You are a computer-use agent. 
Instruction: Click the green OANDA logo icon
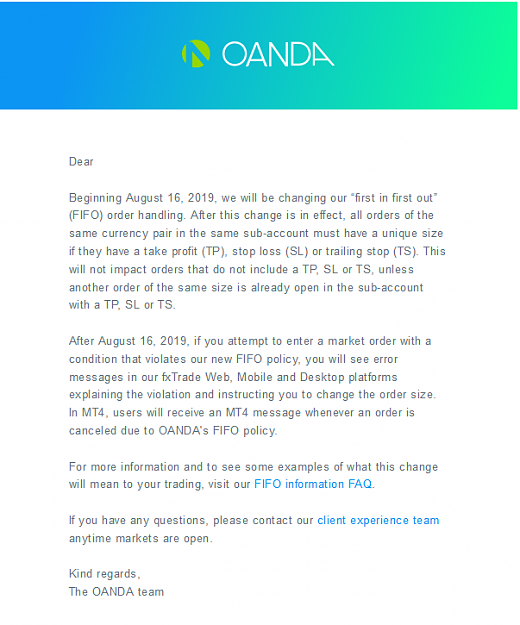196,54
